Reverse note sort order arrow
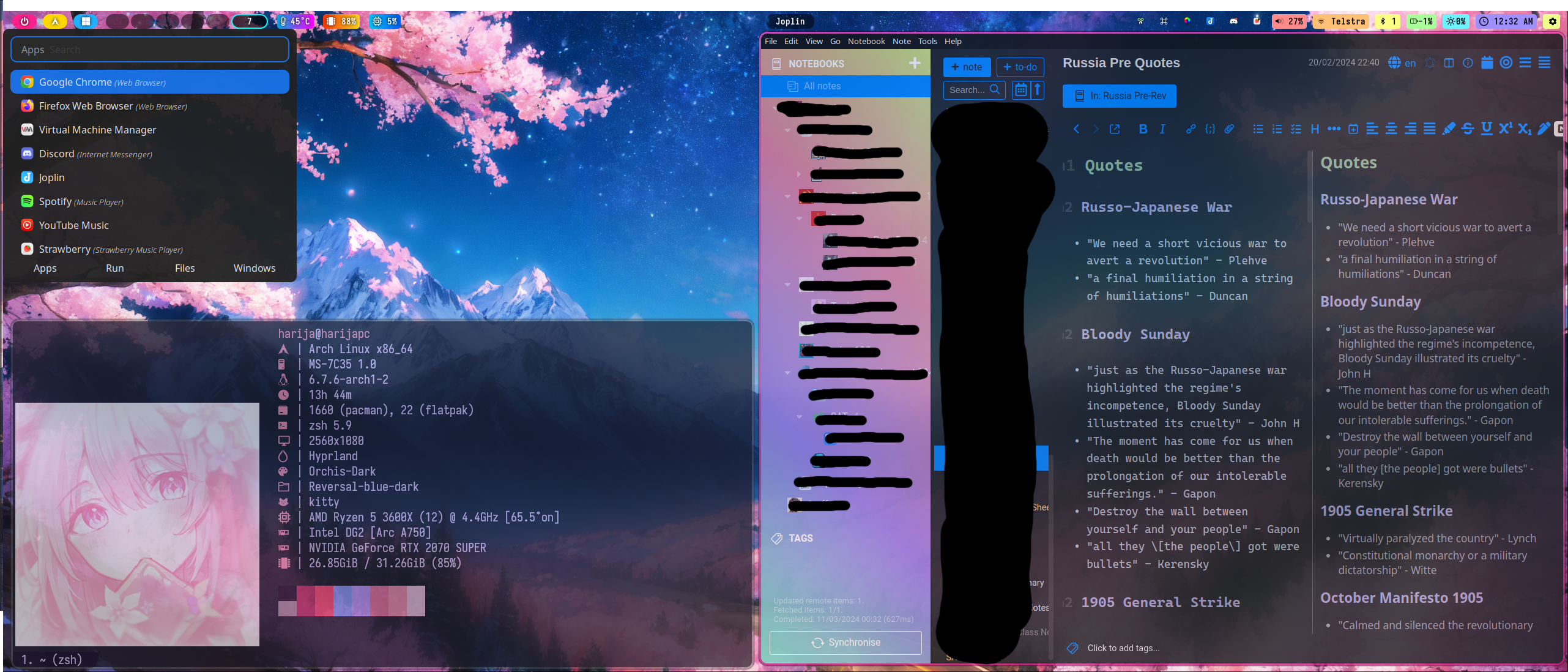The image size is (1568, 672). point(1038,90)
